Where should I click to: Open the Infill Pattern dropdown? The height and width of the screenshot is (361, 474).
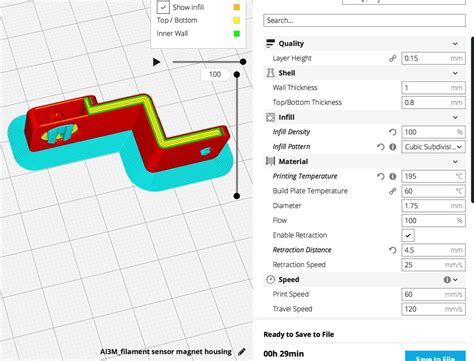433,147
